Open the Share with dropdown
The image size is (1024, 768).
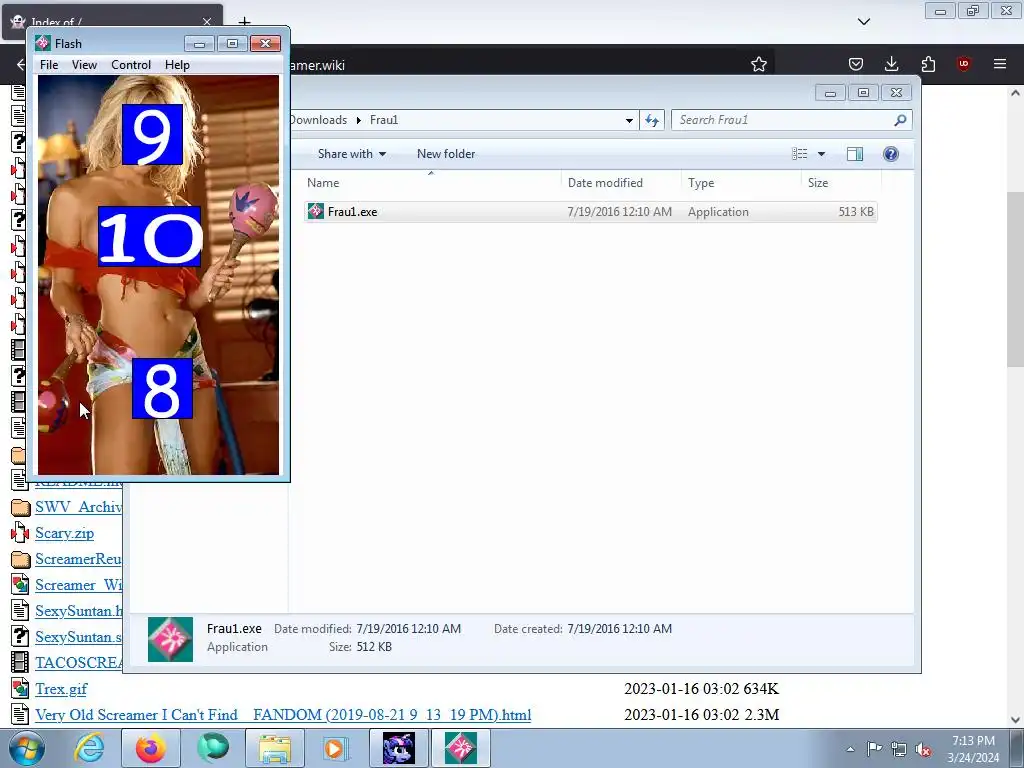tap(351, 154)
